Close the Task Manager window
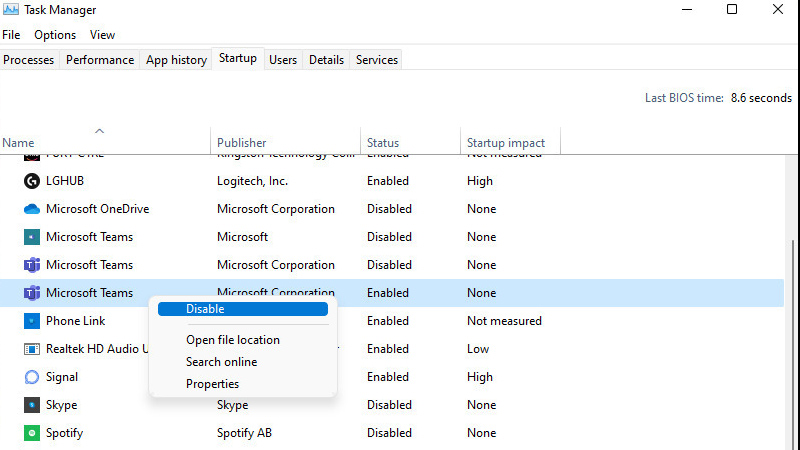 point(778,10)
